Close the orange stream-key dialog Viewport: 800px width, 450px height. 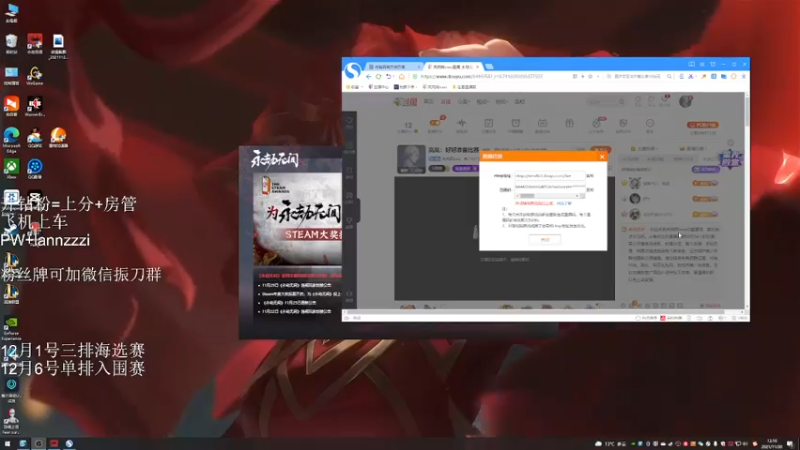coord(602,157)
